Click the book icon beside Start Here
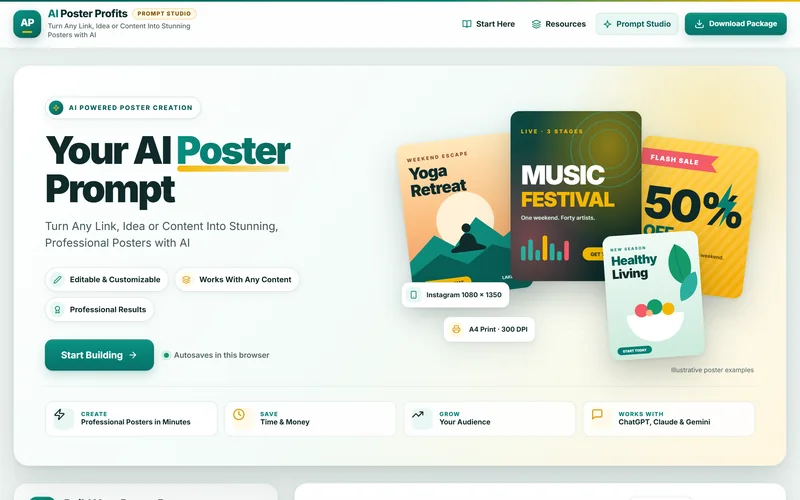Viewport: 800px width, 500px height. pos(466,24)
